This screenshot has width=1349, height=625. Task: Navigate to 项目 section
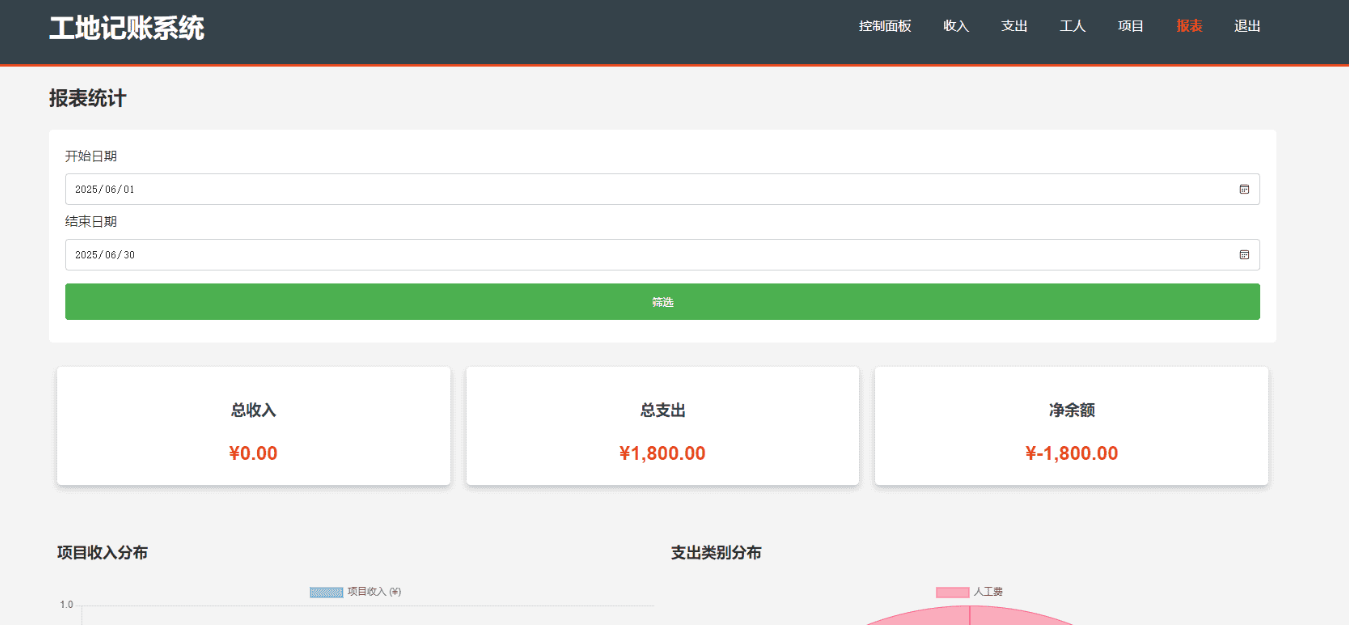(x=1131, y=26)
